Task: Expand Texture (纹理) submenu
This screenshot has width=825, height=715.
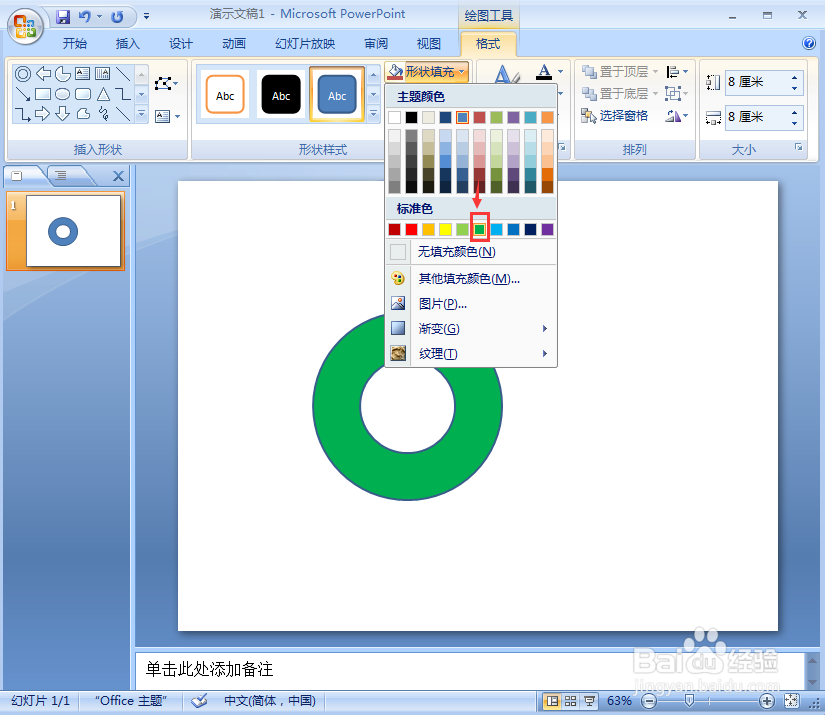Action: coord(471,354)
